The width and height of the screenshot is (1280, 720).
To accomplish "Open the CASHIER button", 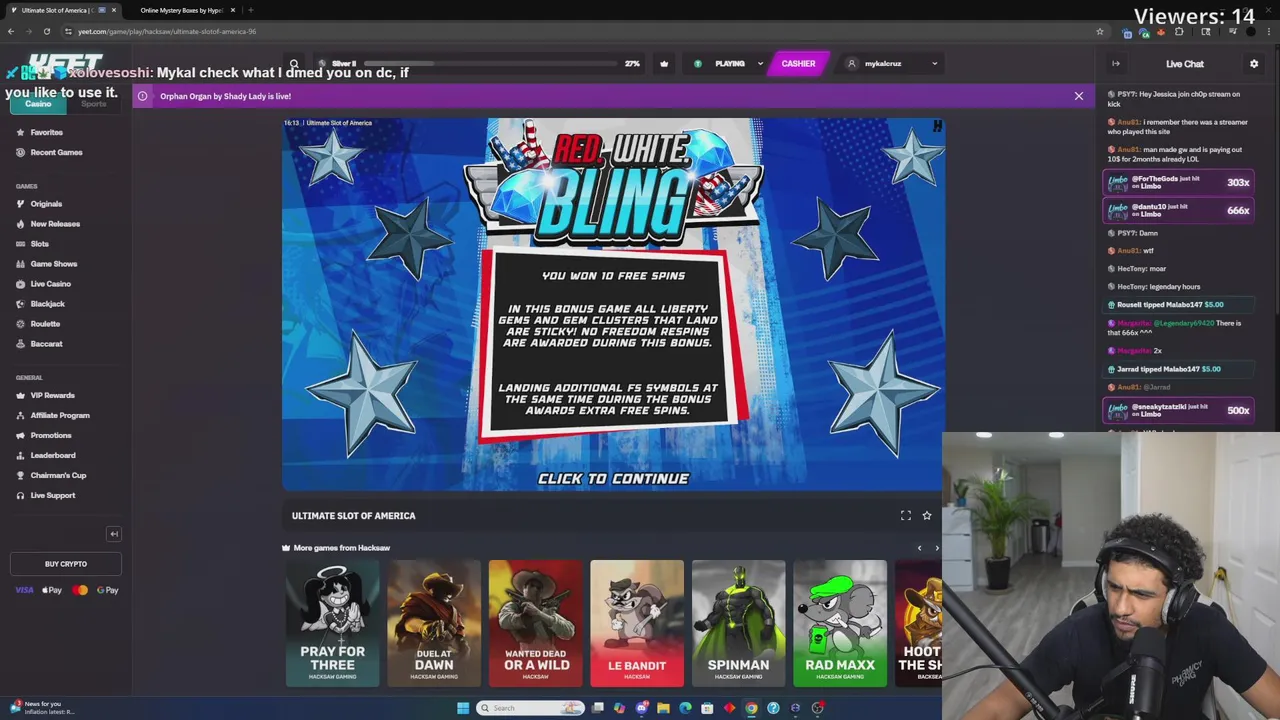I will [798, 64].
